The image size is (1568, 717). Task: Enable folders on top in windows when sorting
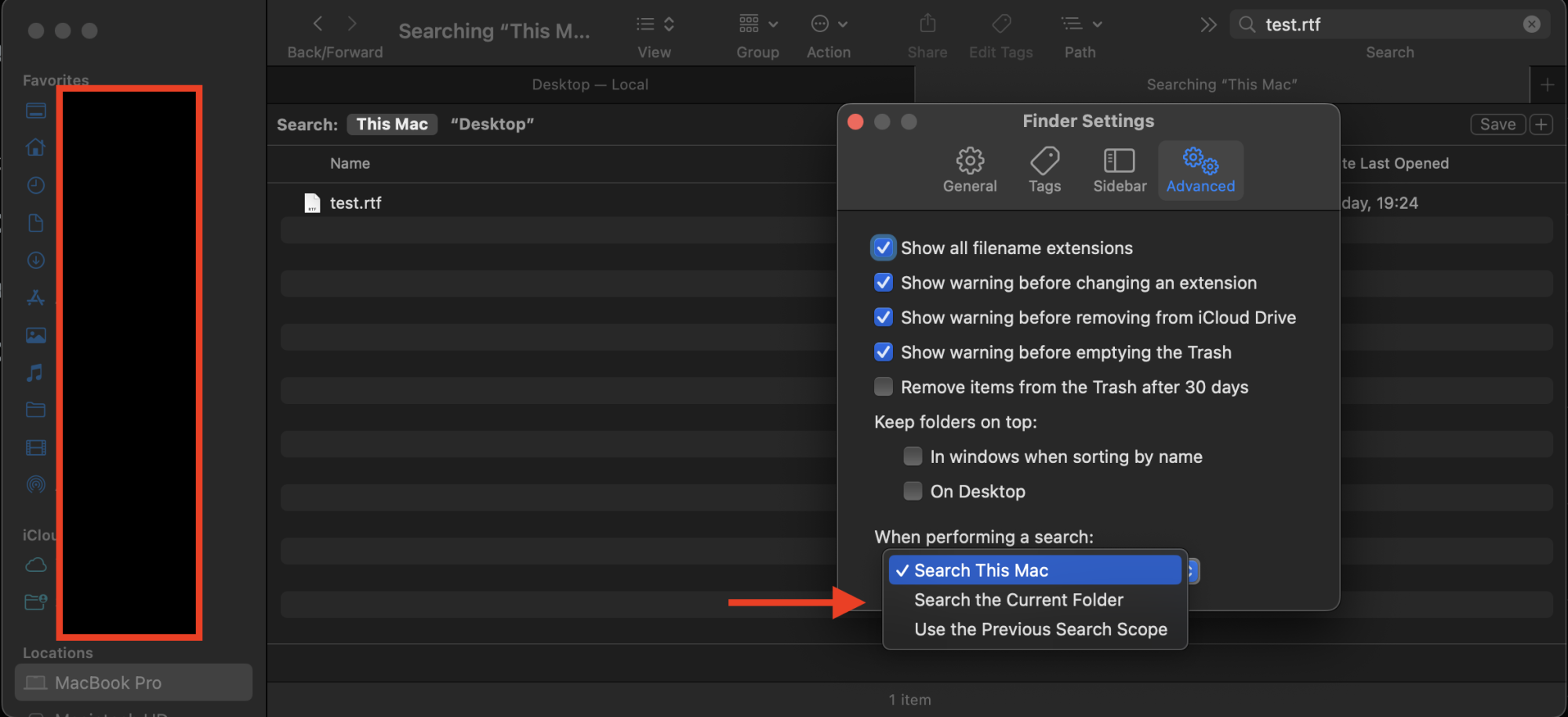(x=913, y=456)
